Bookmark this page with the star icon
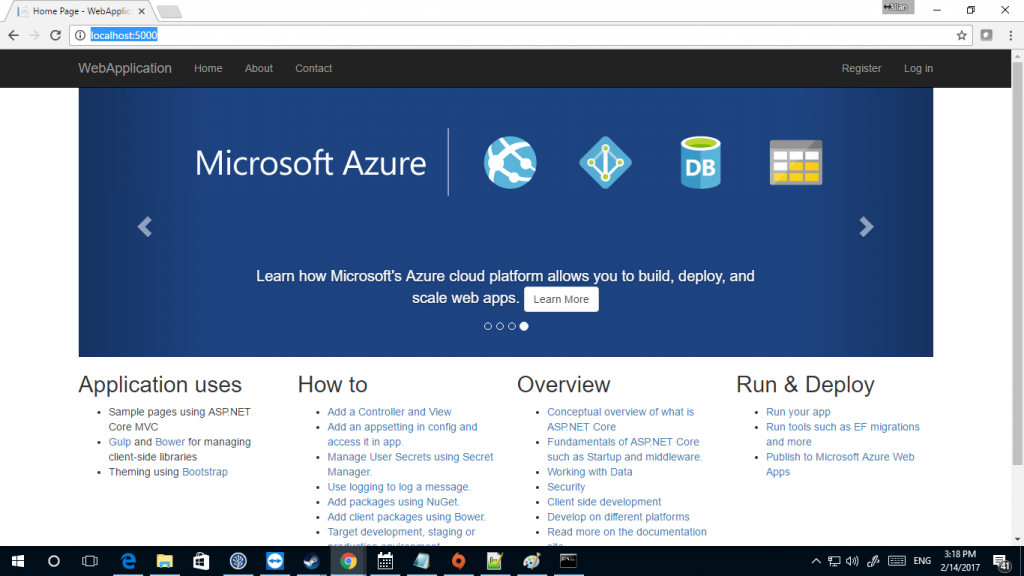 (x=961, y=35)
